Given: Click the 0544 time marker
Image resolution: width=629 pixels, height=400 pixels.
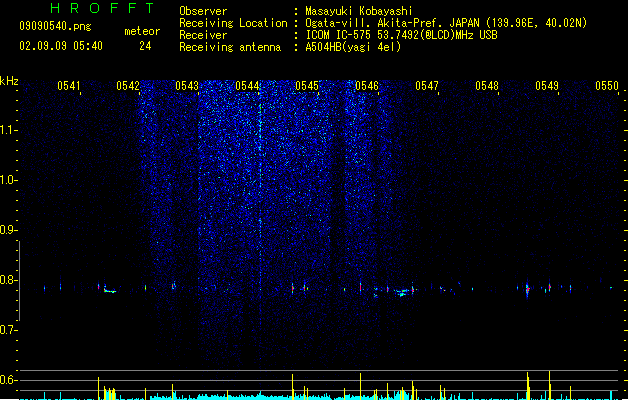Looking at the screenshot, I should coord(247,85).
